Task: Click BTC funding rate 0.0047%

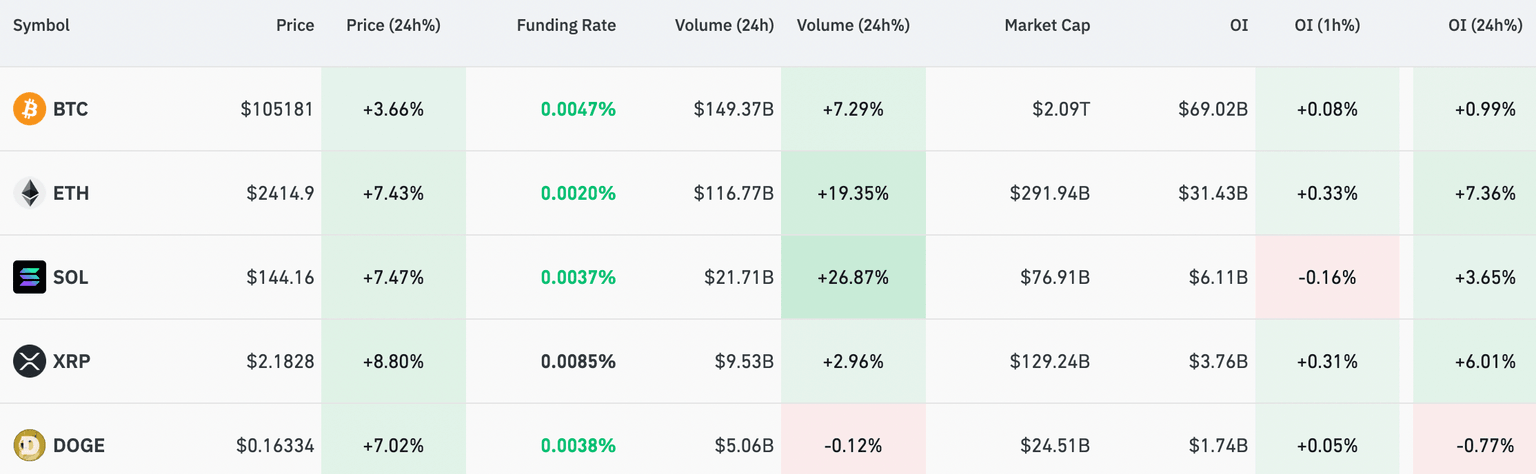Action: 578,109
